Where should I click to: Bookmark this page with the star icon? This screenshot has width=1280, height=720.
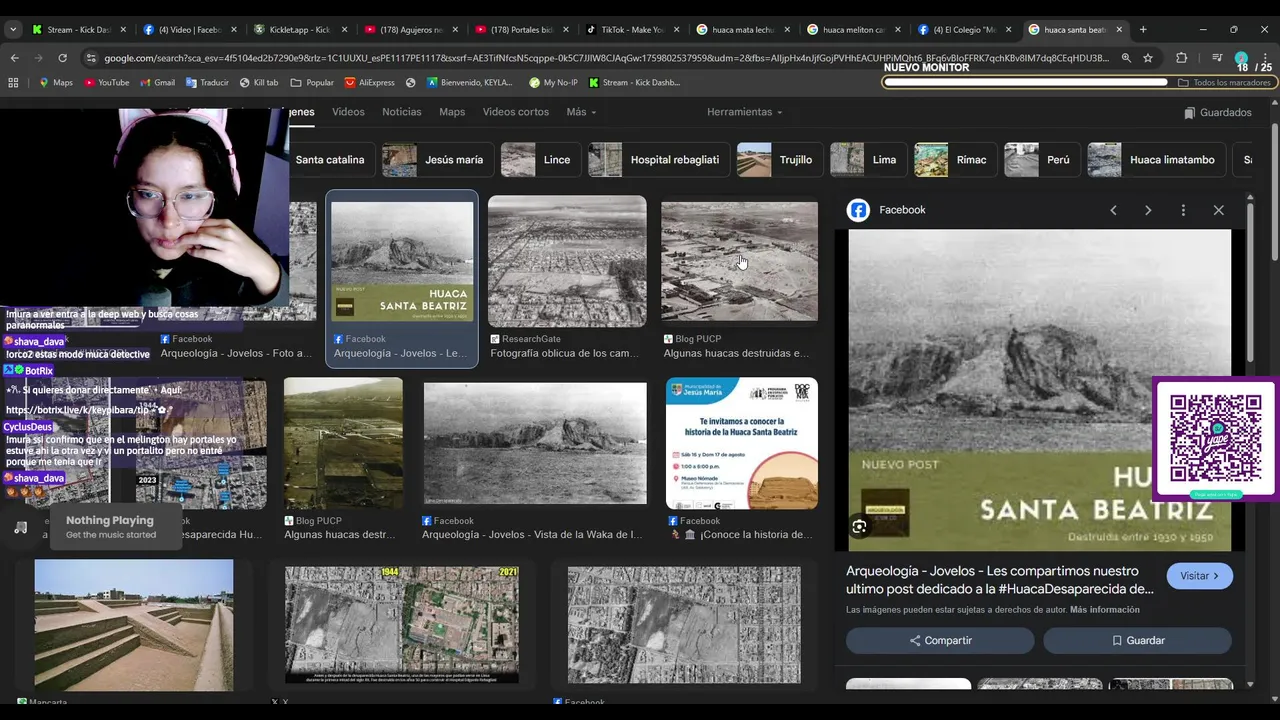(1148, 58)
